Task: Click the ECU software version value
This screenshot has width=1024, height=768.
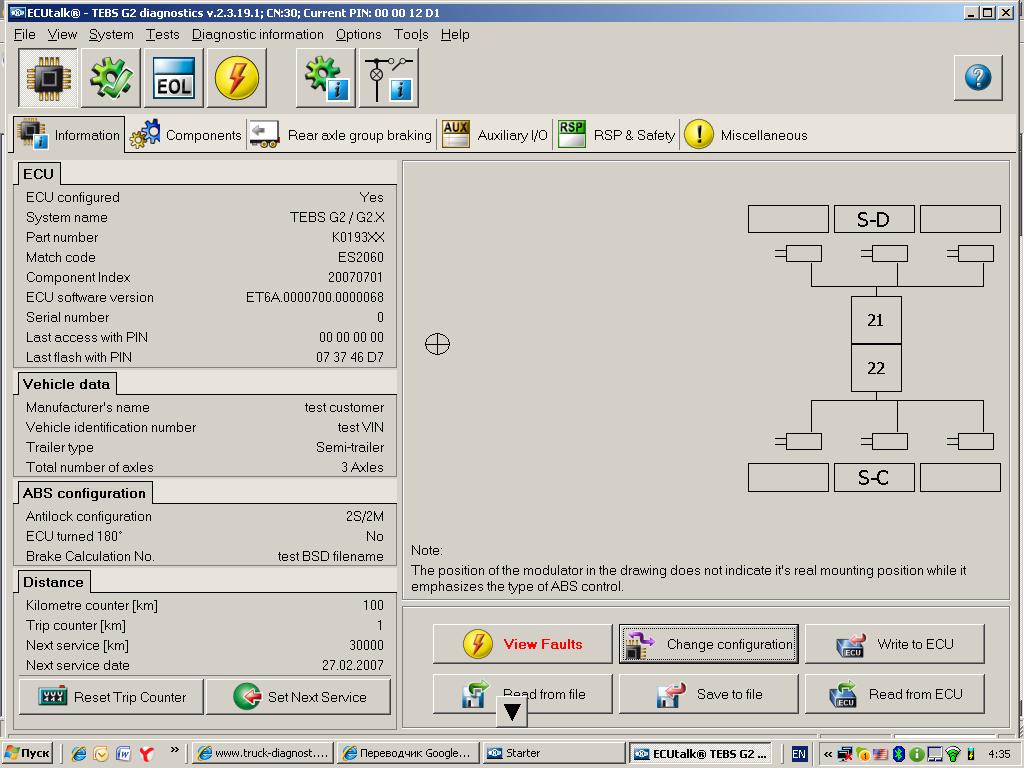Action: point(315,297)
